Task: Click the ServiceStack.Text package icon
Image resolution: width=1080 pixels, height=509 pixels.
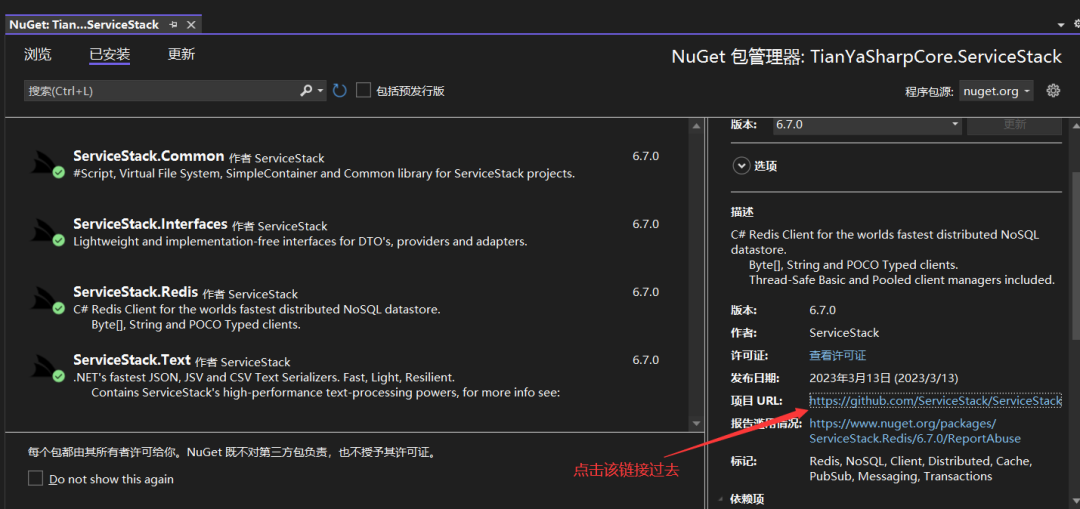Action: [48, 368]
